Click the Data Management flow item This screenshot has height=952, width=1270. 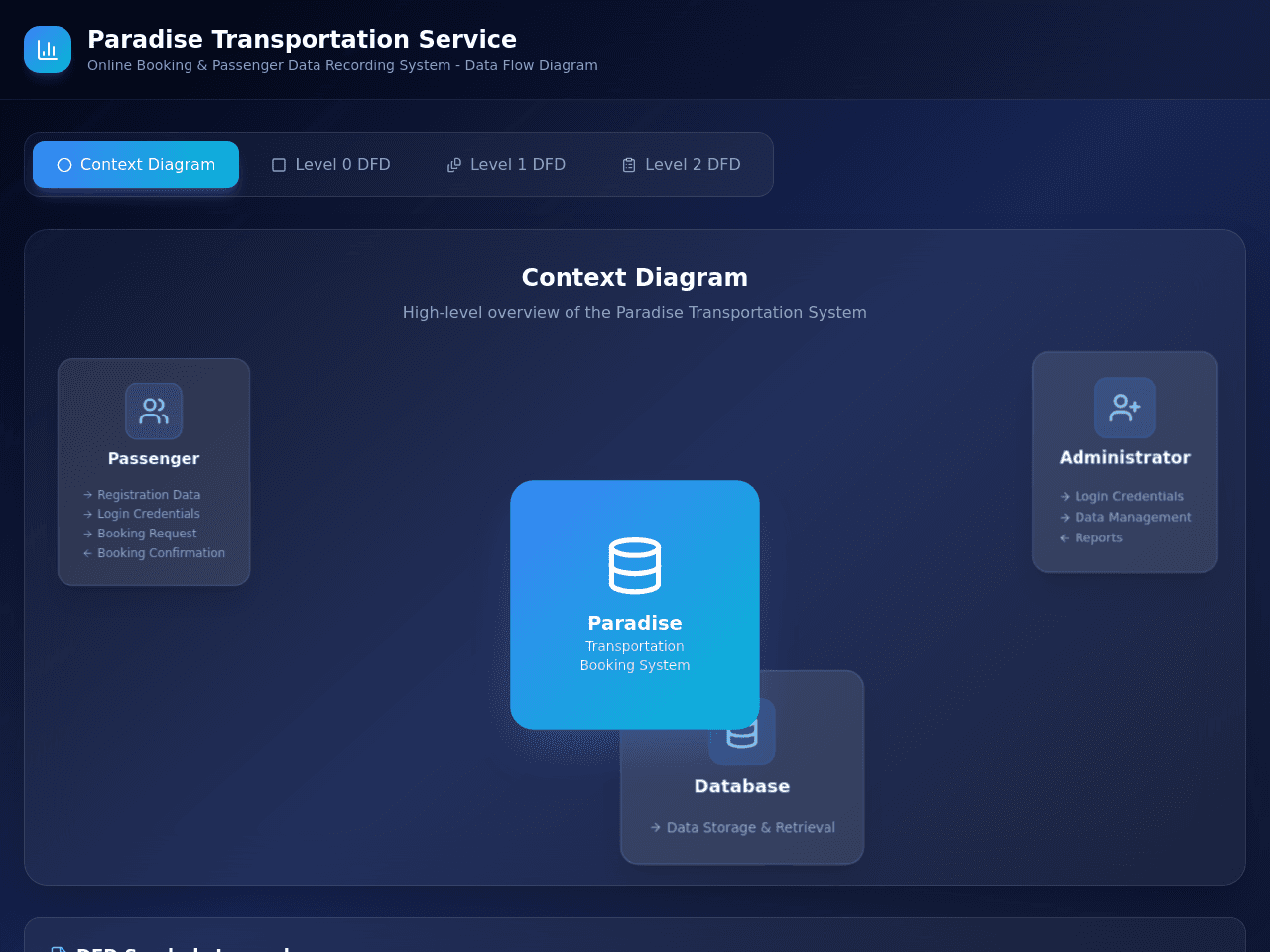pos(1125,518)
